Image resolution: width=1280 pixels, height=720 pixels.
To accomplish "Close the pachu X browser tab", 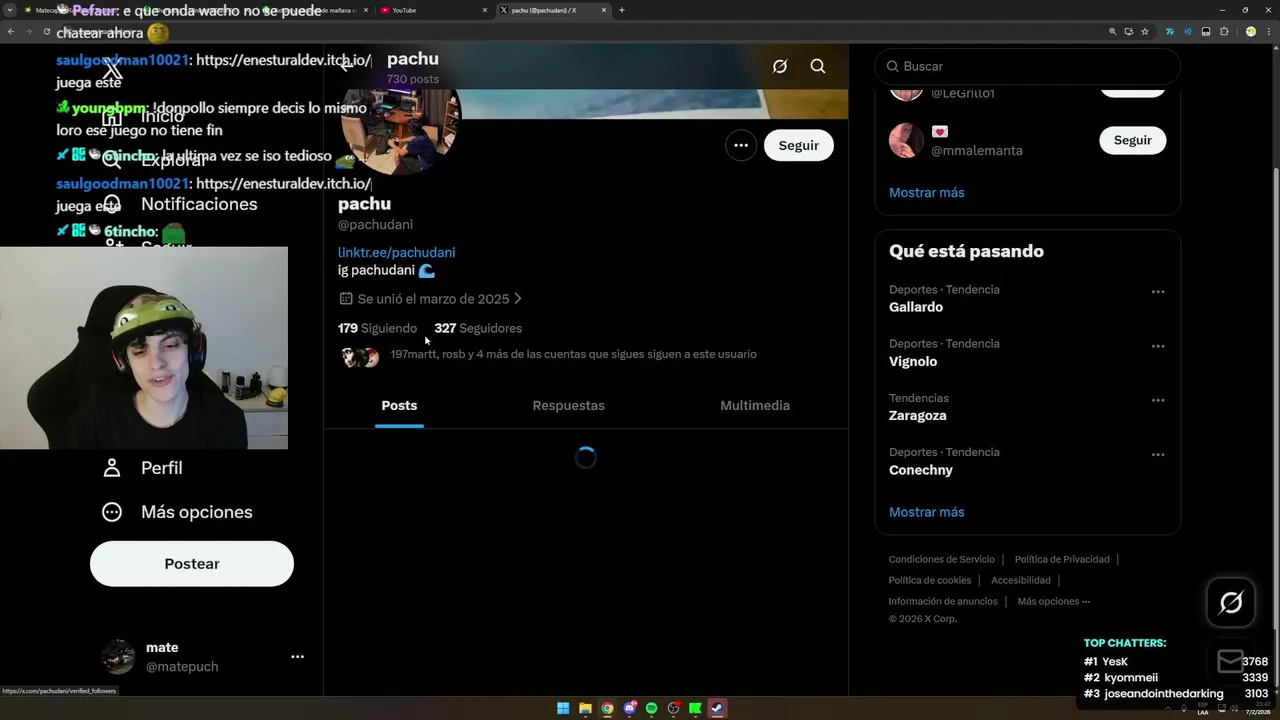I will tap(604, 10).
